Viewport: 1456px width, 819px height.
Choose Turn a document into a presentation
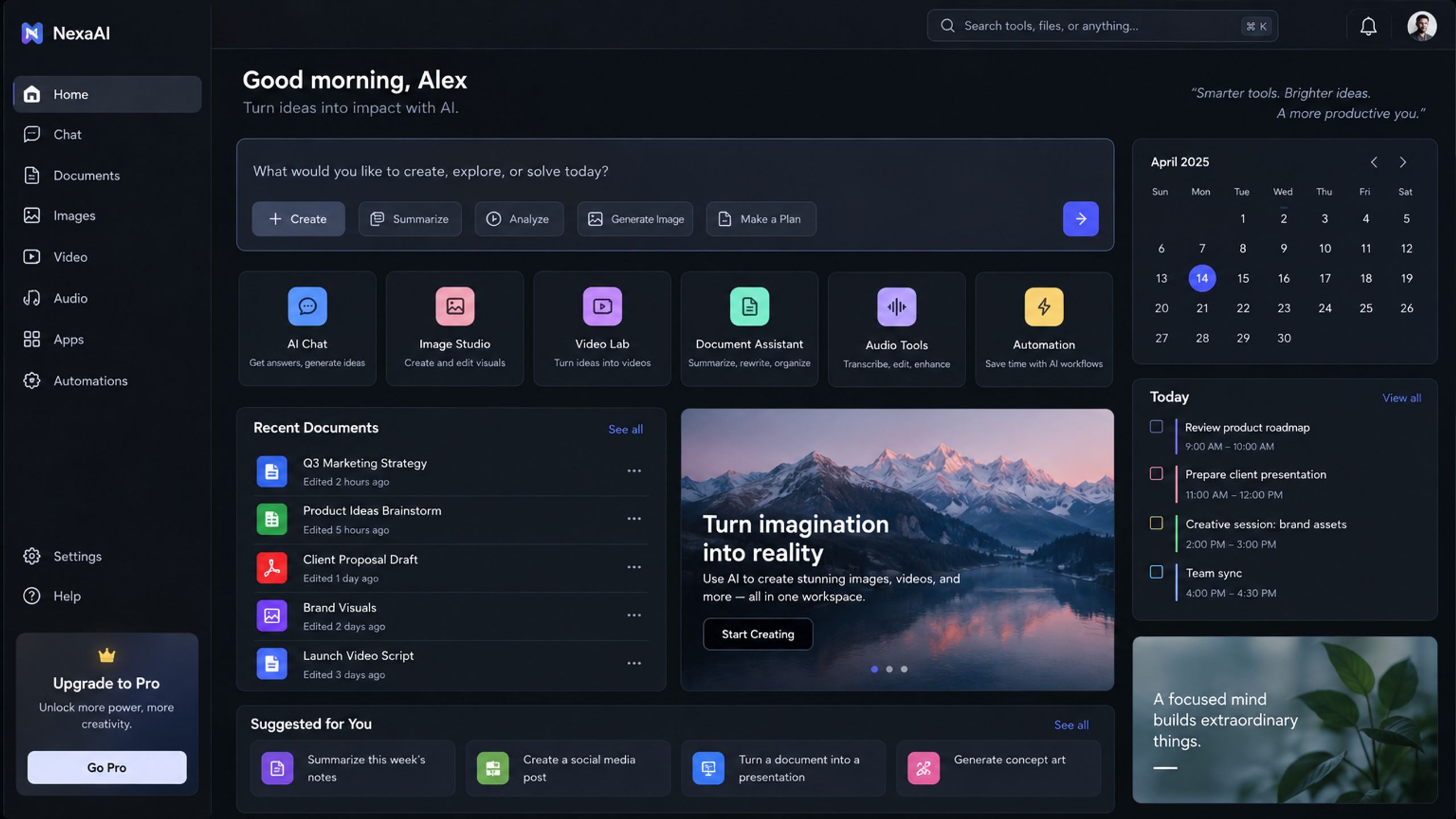tap(783, 768)
